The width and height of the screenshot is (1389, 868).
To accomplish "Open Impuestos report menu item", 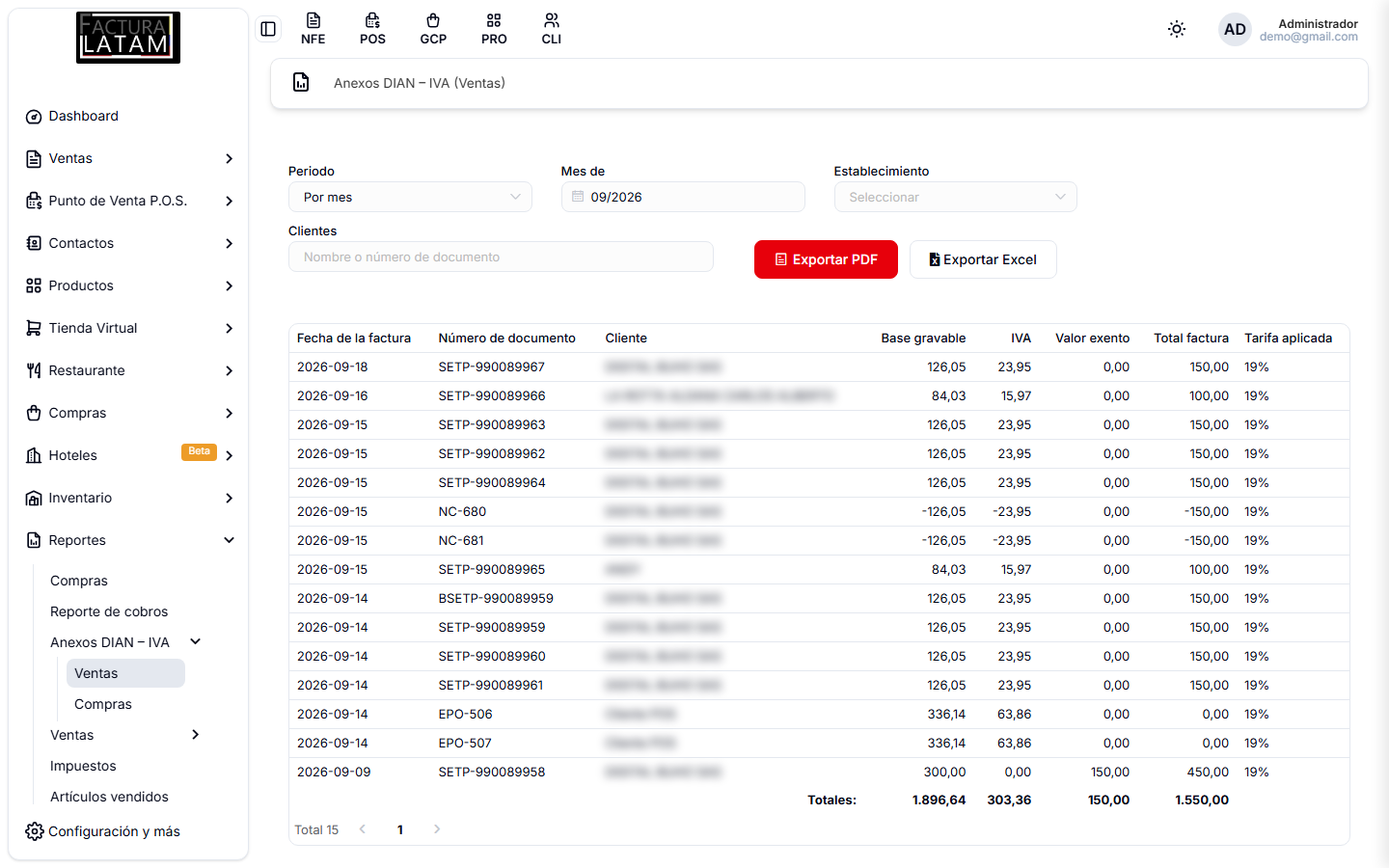I will pyautogui.click(x=83, y=766).
